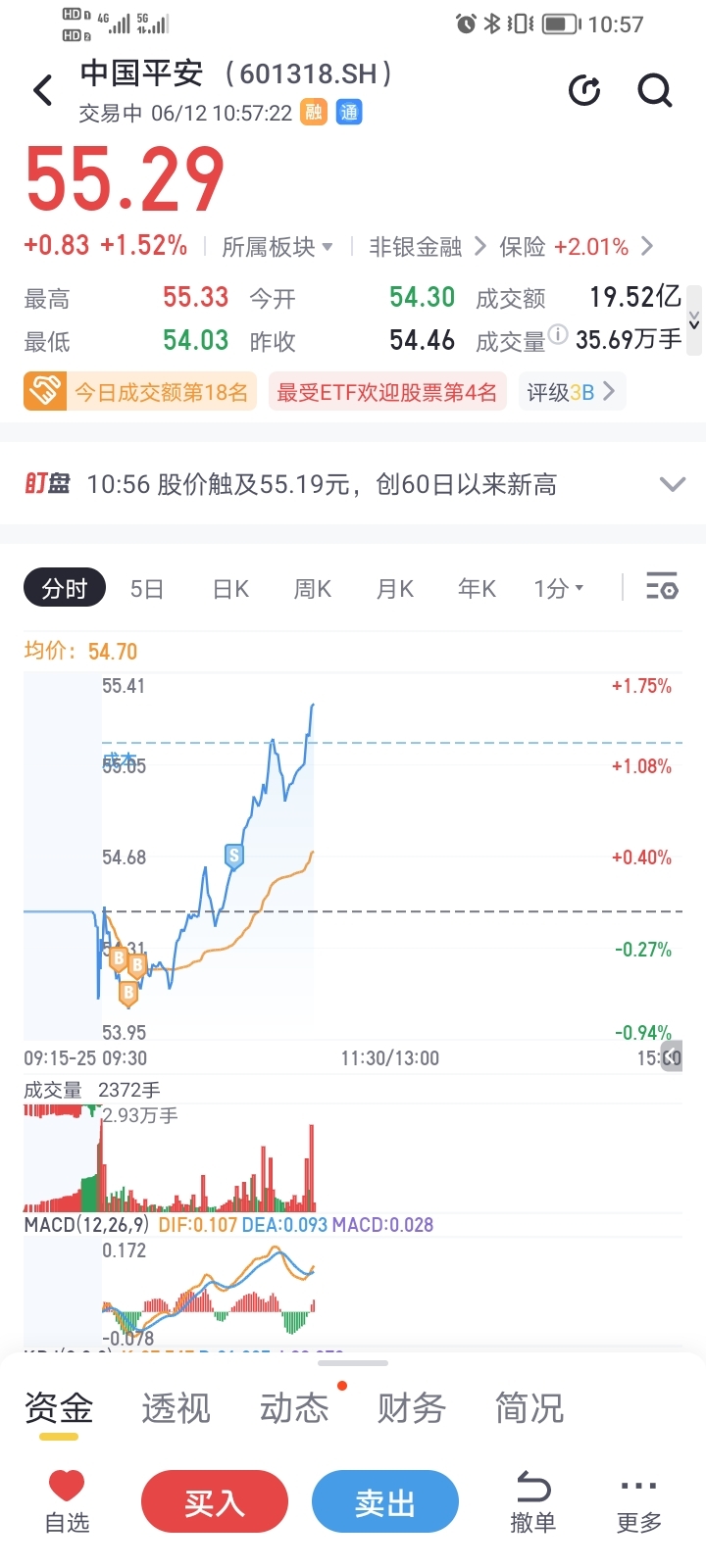Viewport: 706px width, 1568px height.
Task: Toggle the 自选 favorite heart
Action: pos(67,1501)
